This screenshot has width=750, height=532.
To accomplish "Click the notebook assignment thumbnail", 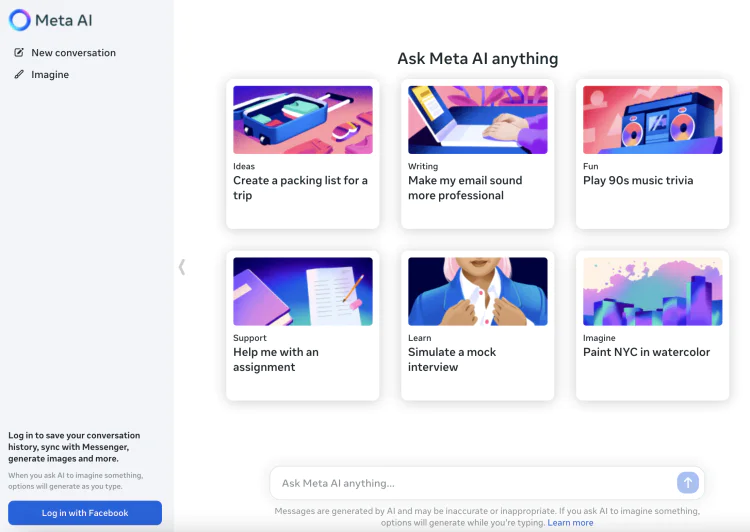I will (303, 291).
